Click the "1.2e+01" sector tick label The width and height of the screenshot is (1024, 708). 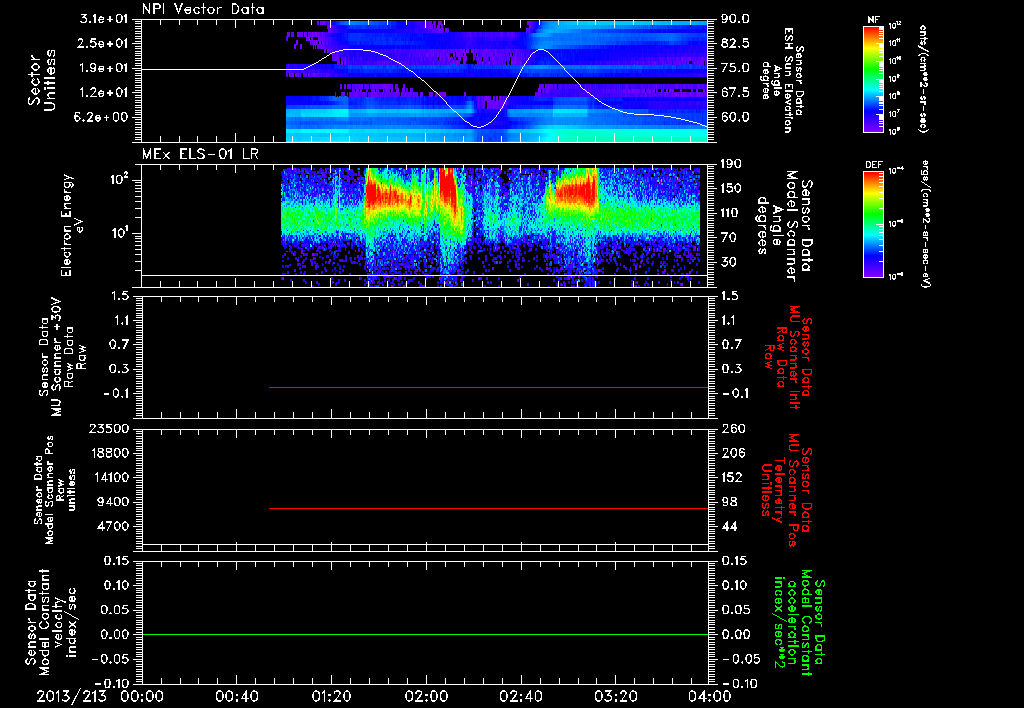tap(106, 93)
